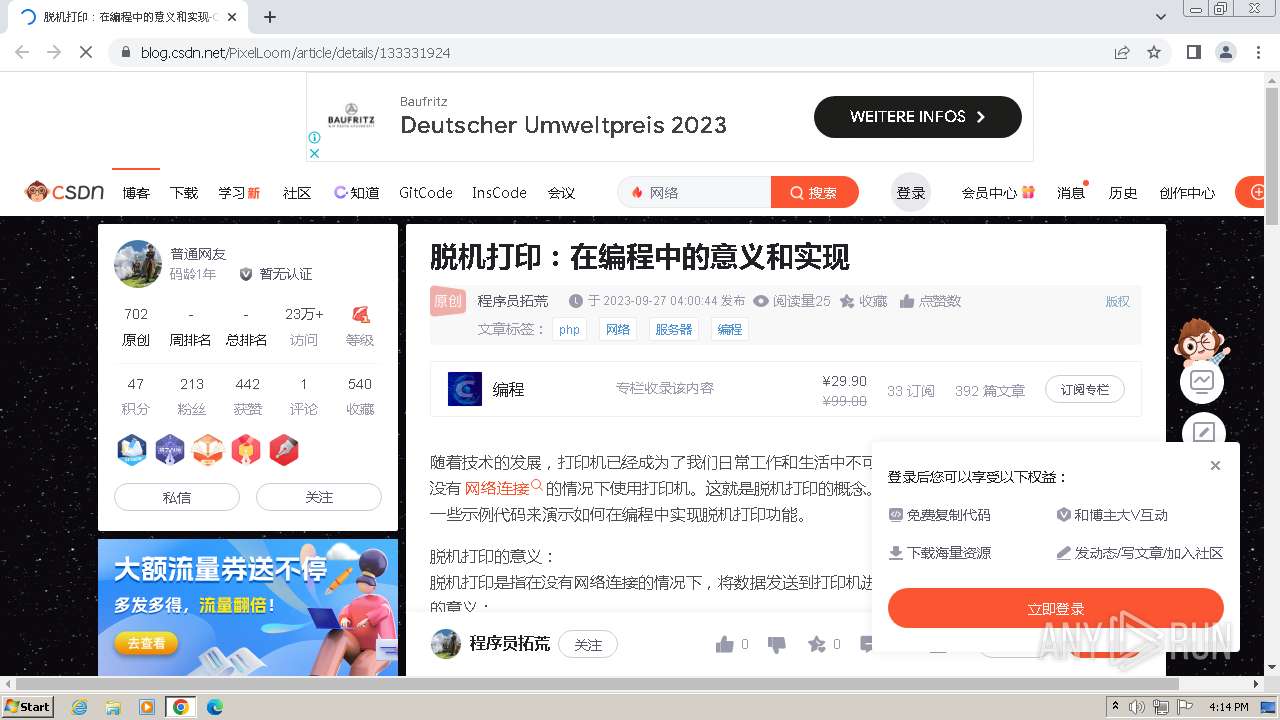This screenshot has height=720, width=1280.
Task: Open 历史 browsing history
Action: coord(1123,193)
